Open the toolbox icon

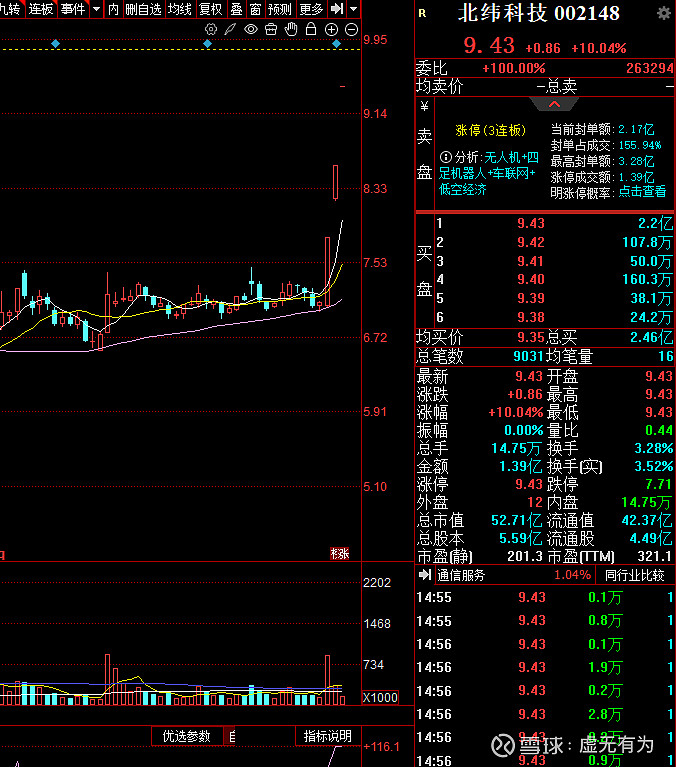click(271, 29)
